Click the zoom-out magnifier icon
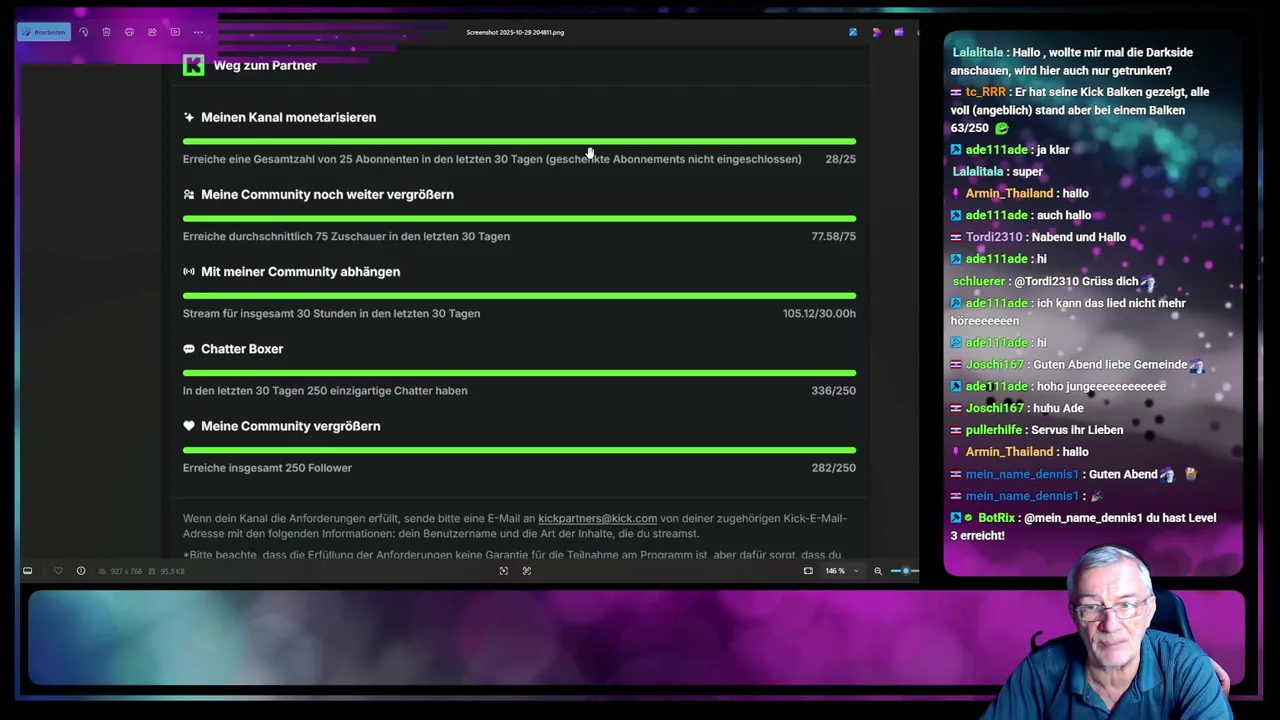The image size is (1280, 720). (878, 571)
